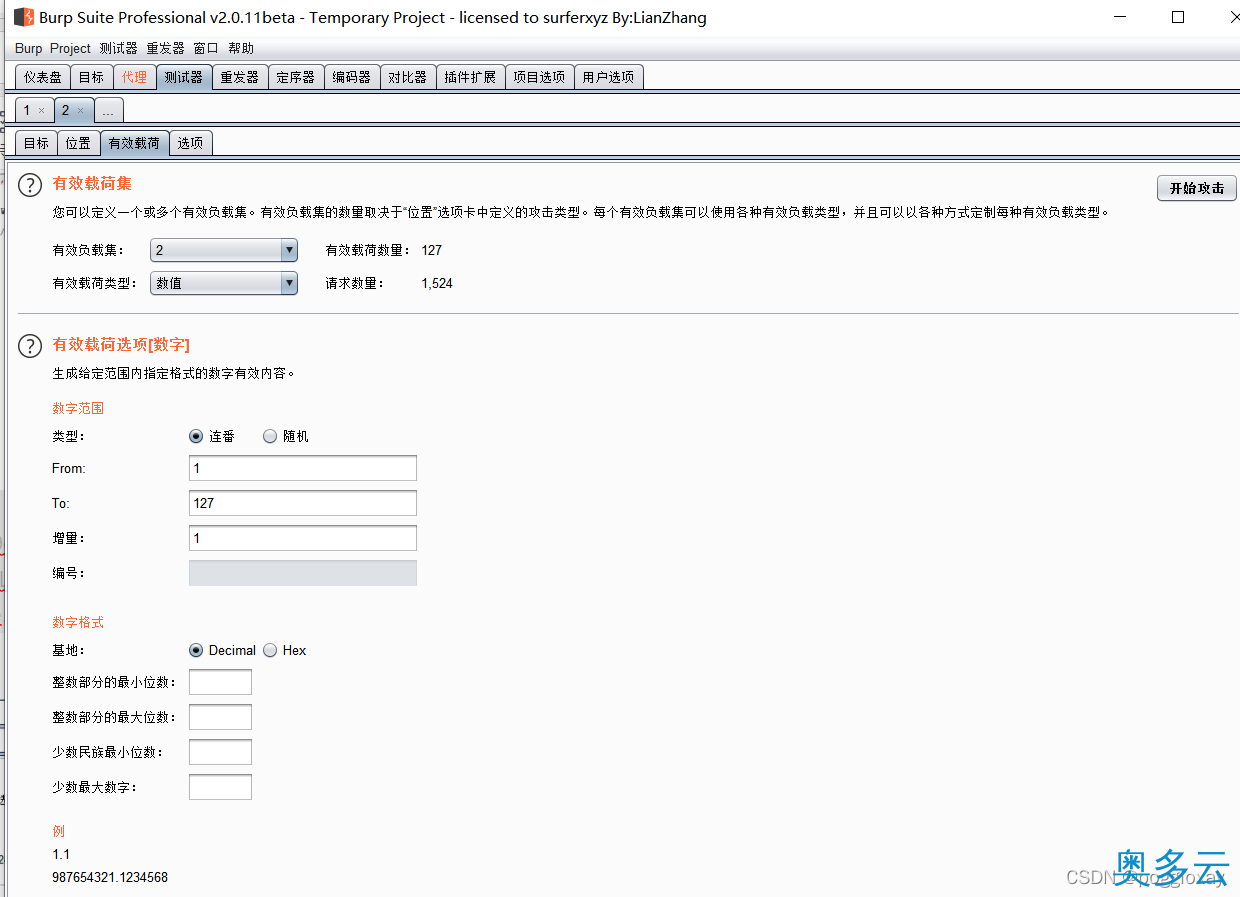Open the Intruder 目标 sub-tab
The width and height of the screenshot is (1240, 897).
click(x=36, y=143)
